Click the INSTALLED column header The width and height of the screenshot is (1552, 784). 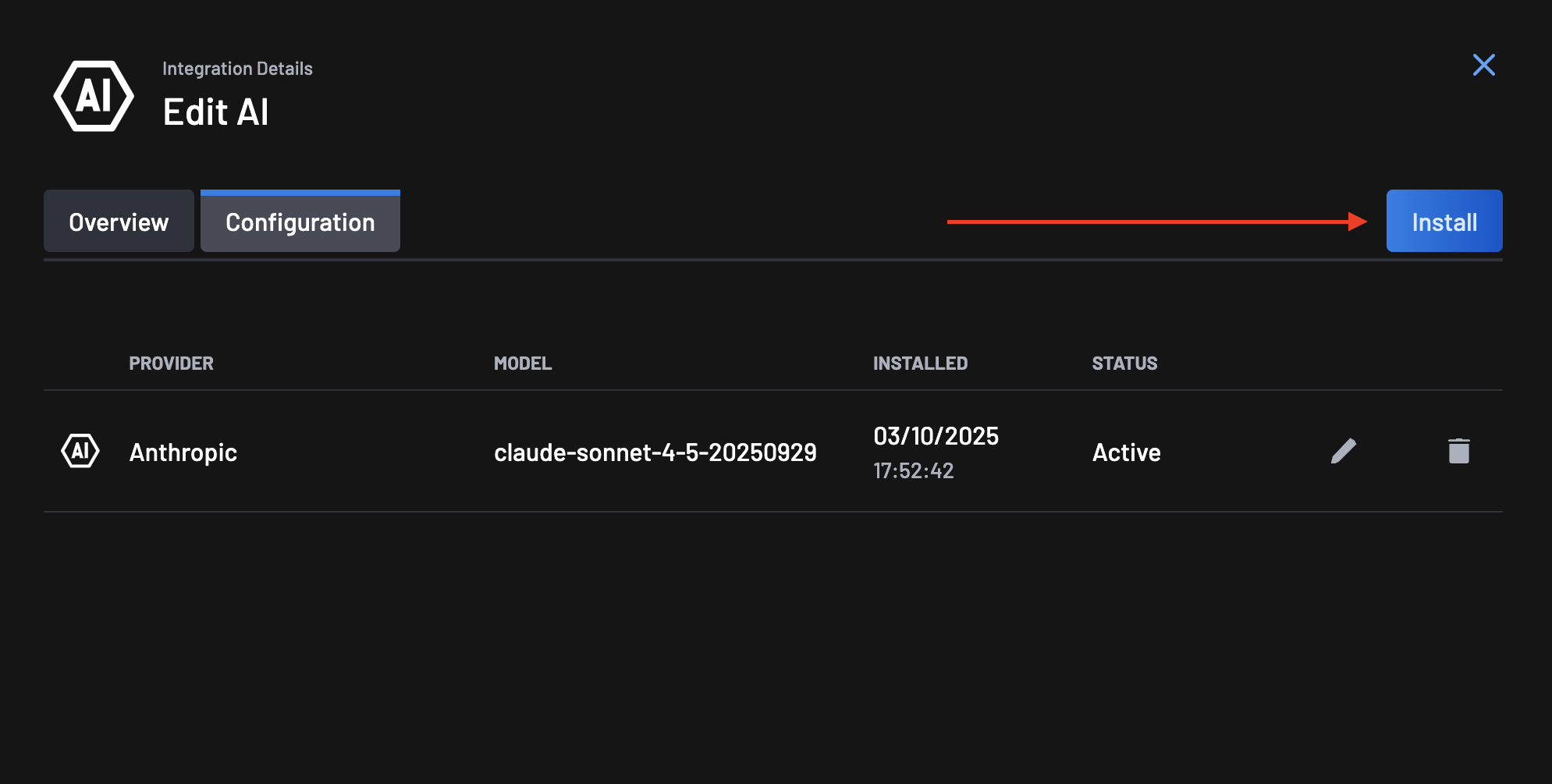(x=920, y=363)
